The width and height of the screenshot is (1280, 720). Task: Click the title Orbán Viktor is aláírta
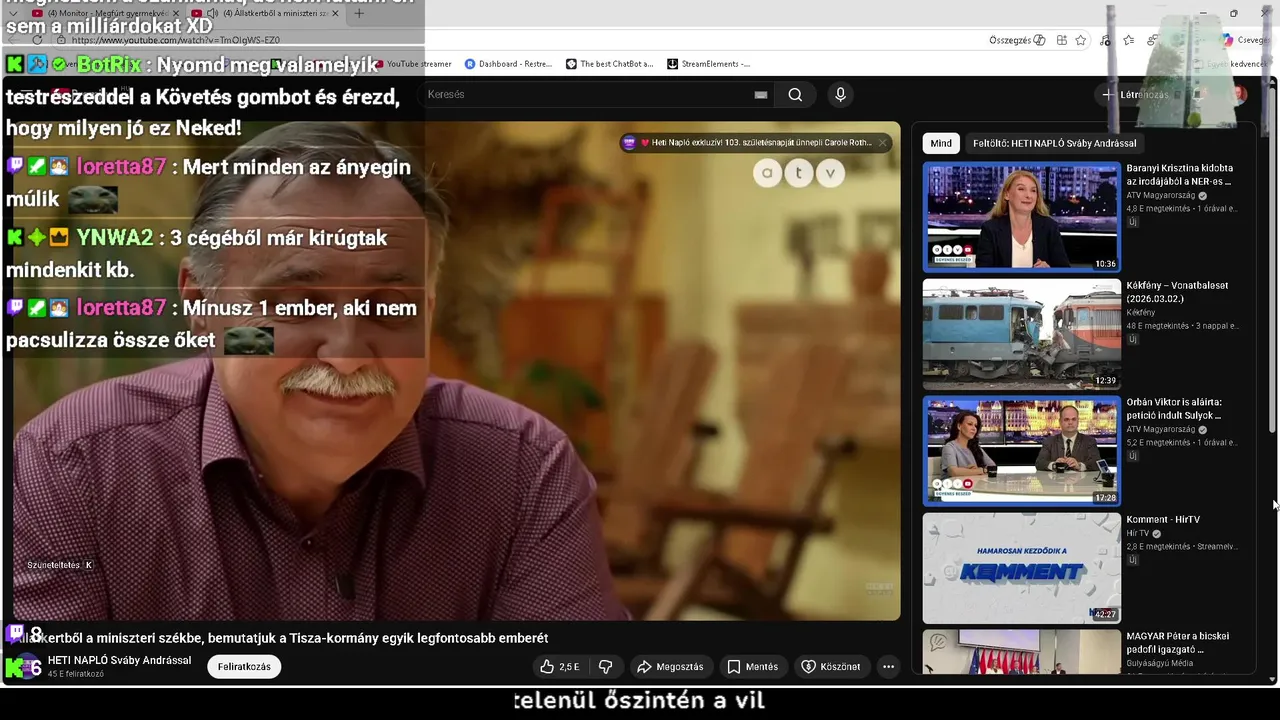pos(1174,409)
